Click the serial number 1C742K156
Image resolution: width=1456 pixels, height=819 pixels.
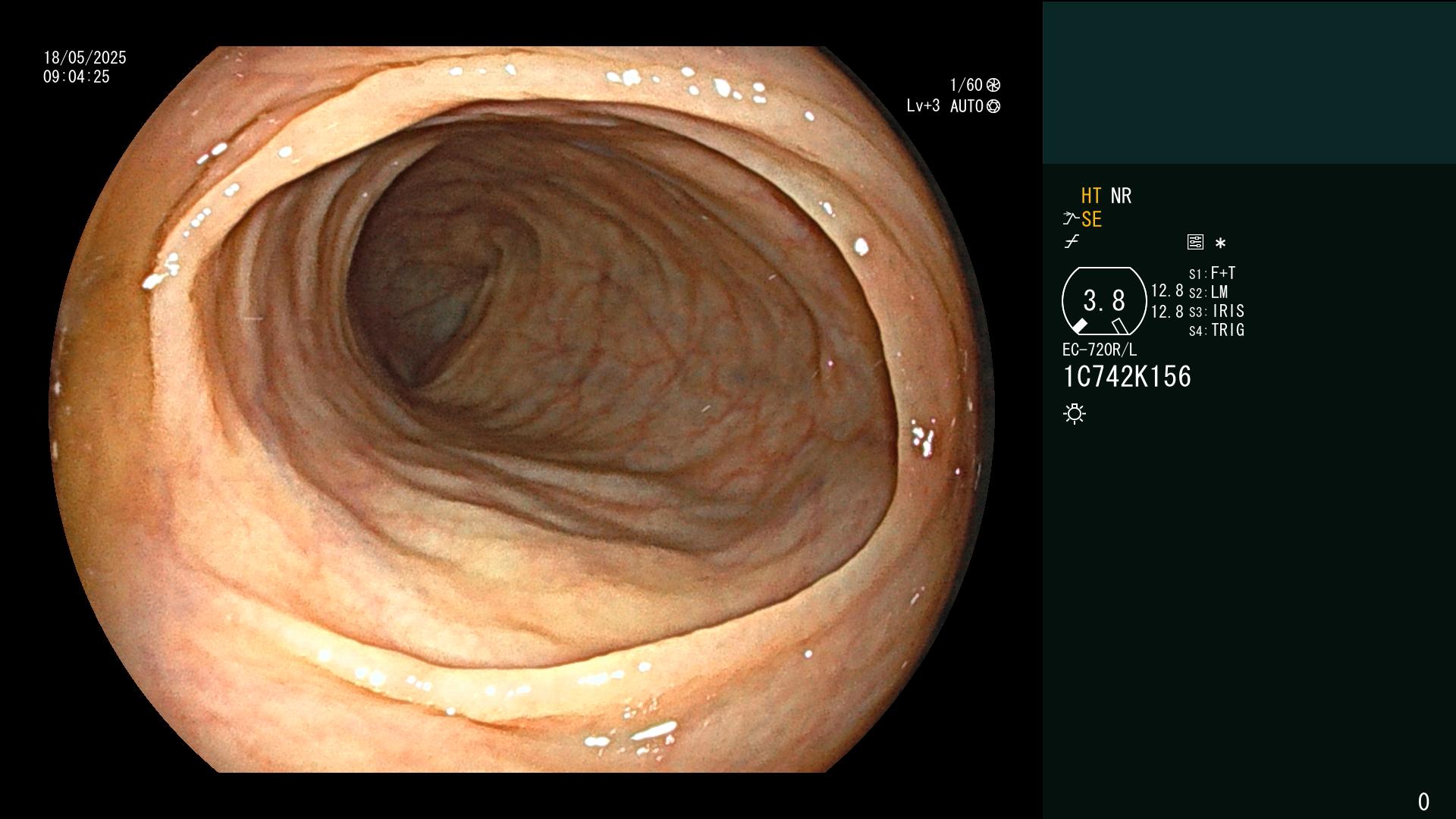coord(1127,377)
